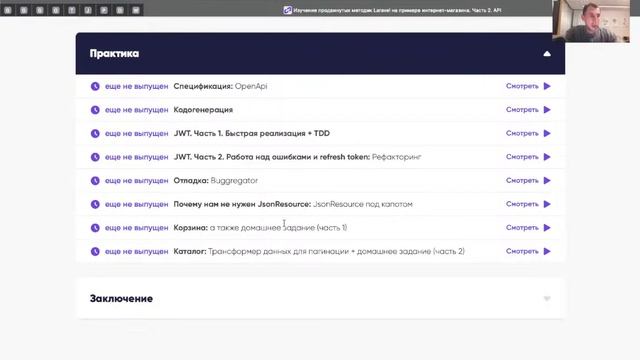Click еще не выпущен status in OpenApi row

(x=137, y=86)
